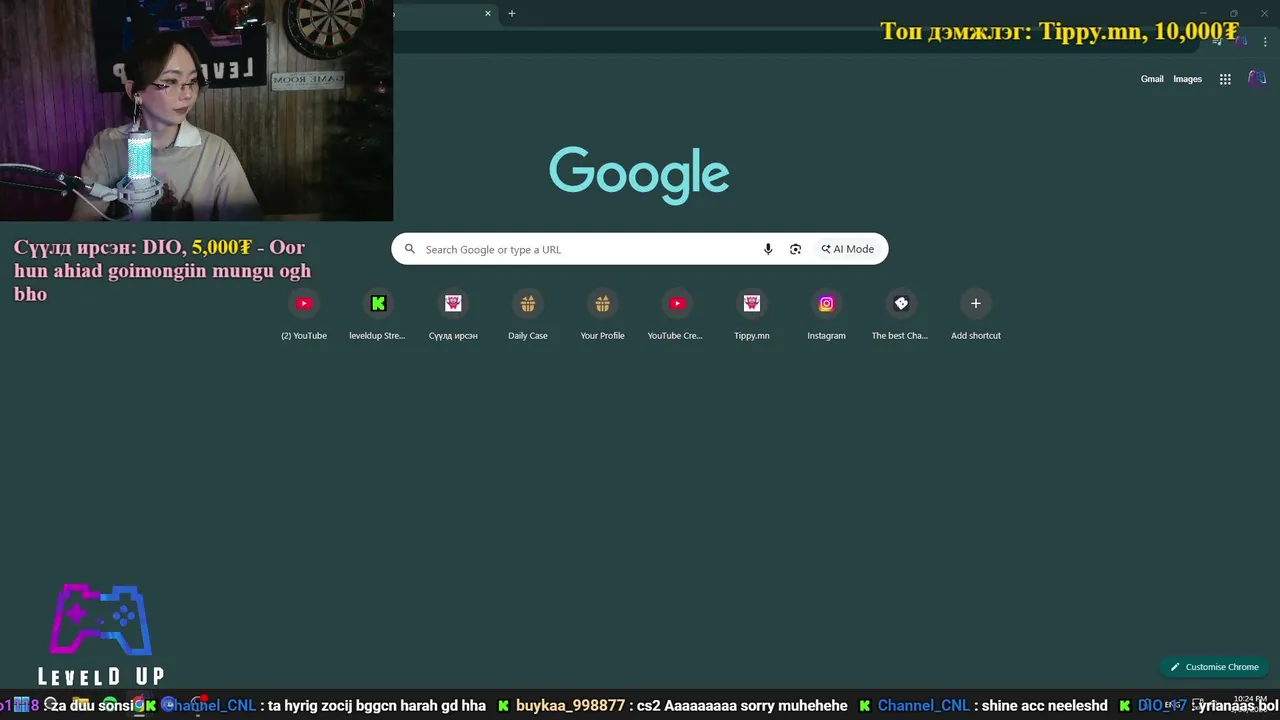
Task: Open Google Images link
Action: [1187, 79]
